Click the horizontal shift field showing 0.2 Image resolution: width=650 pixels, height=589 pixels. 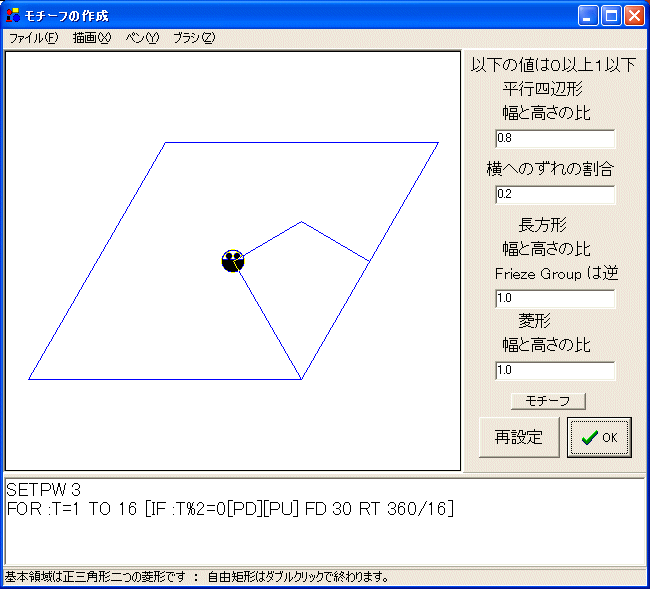pos(555,194)
